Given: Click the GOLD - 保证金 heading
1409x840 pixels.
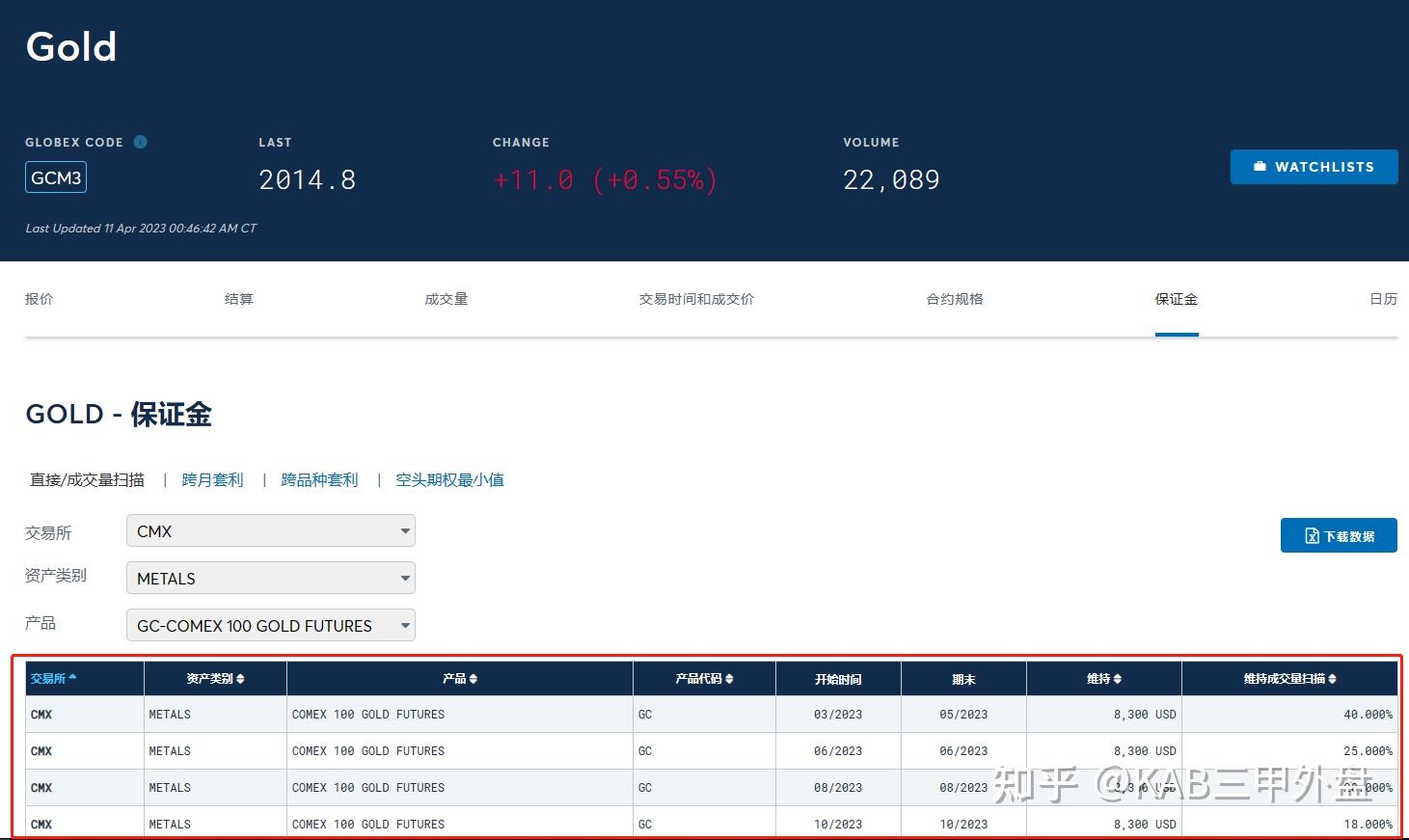Looking at the screenshot, I should (x=119, y=415).
